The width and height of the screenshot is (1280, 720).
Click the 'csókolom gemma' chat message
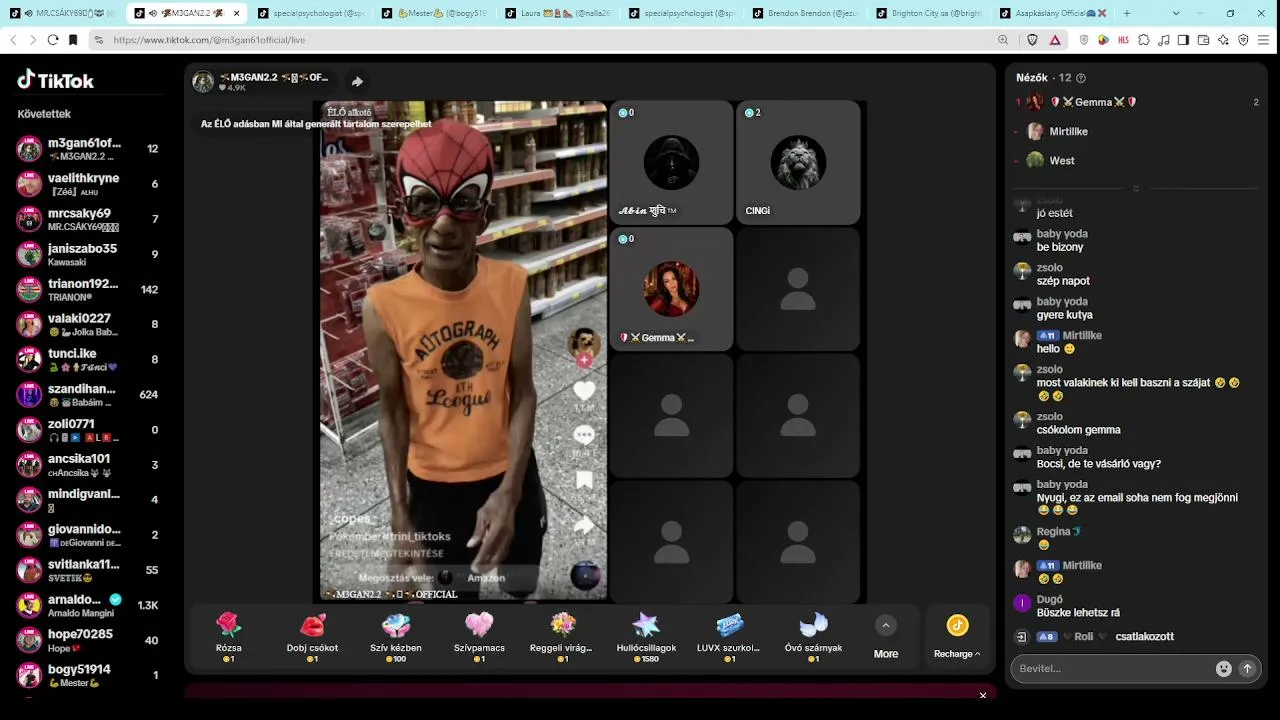[1078, 430]
